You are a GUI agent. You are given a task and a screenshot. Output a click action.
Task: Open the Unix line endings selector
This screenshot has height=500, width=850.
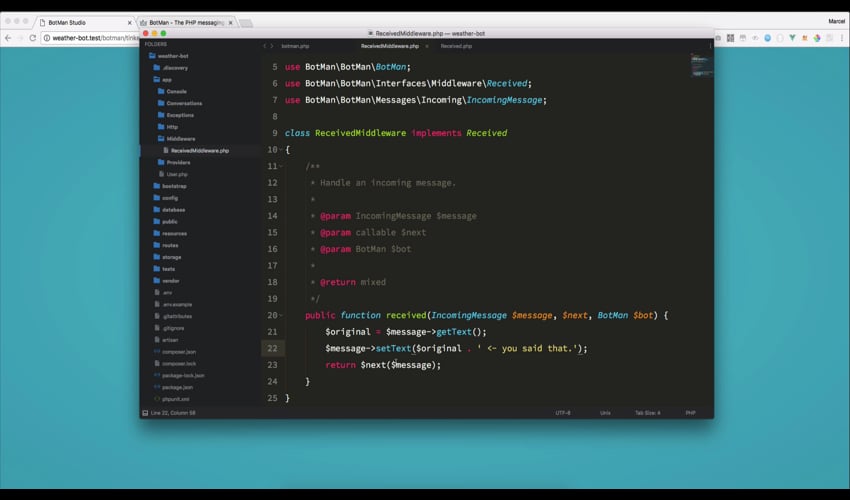point(605,413)
